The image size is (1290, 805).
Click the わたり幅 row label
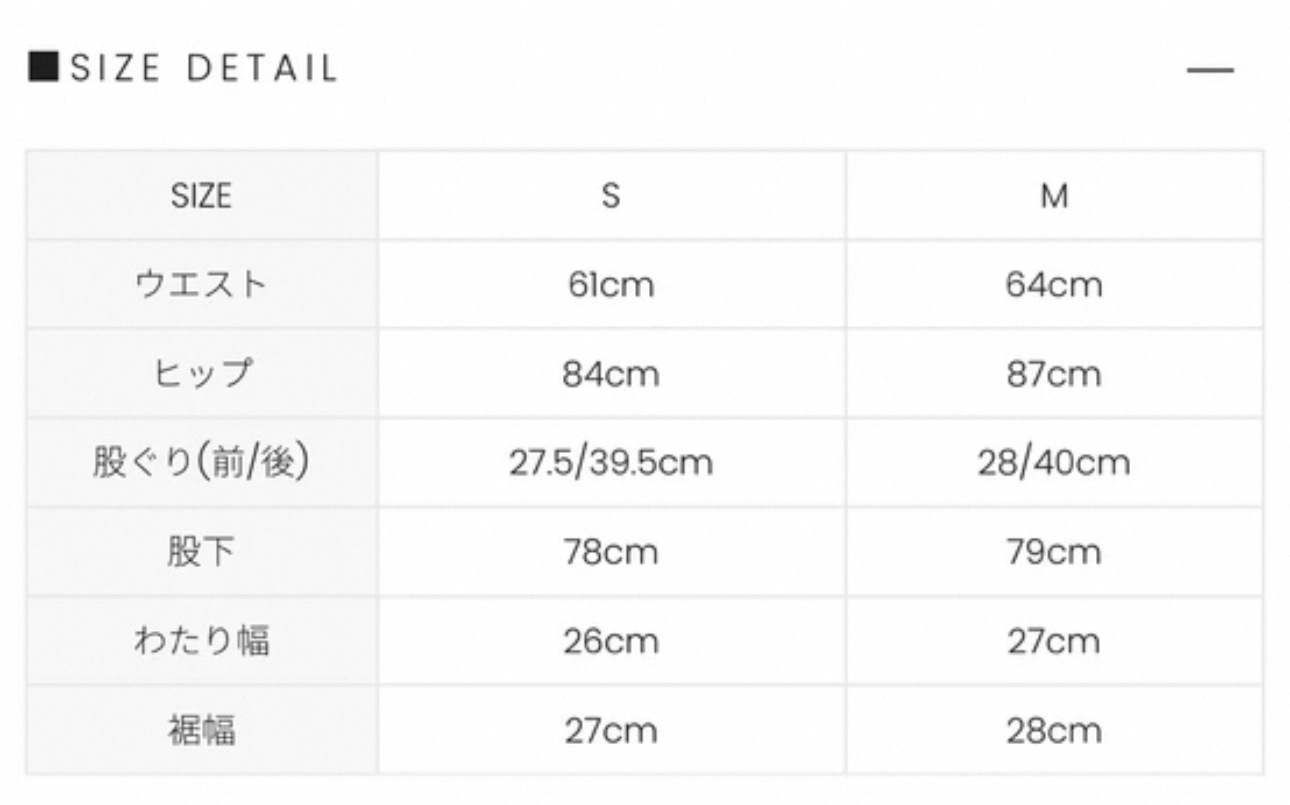201,640
